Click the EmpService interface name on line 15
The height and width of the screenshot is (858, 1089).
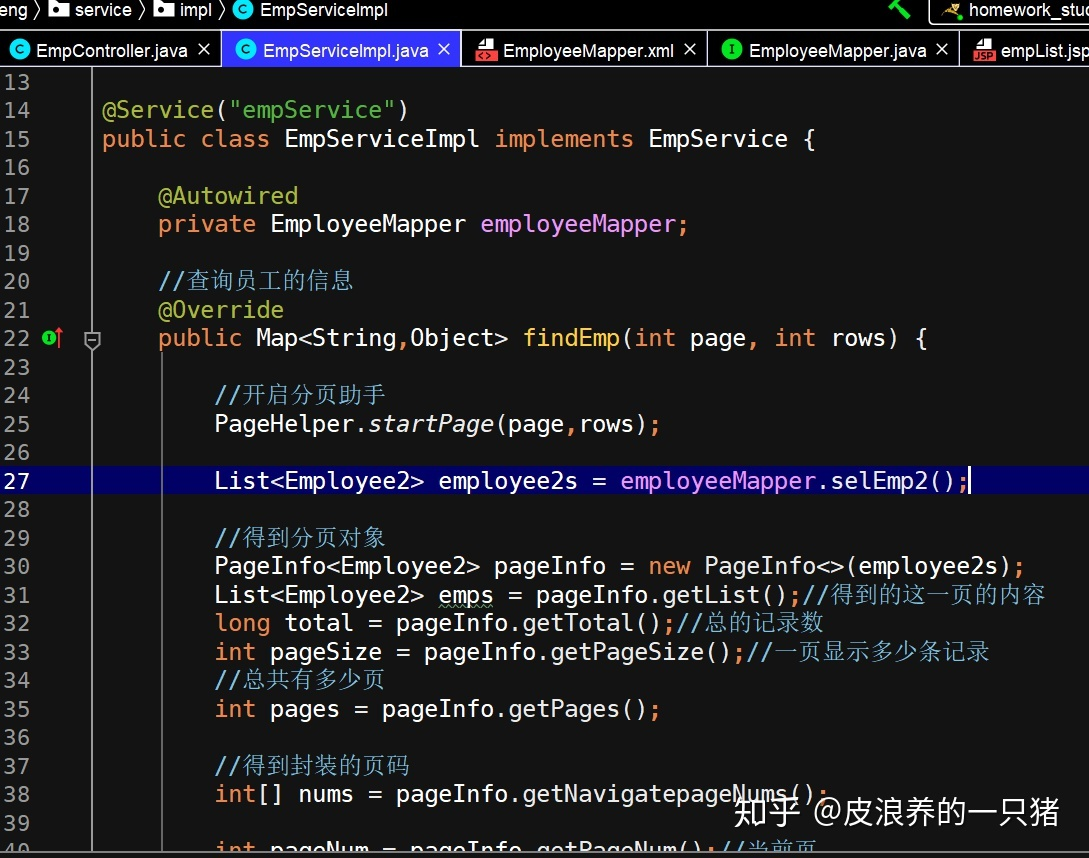[x=718, y=139]
